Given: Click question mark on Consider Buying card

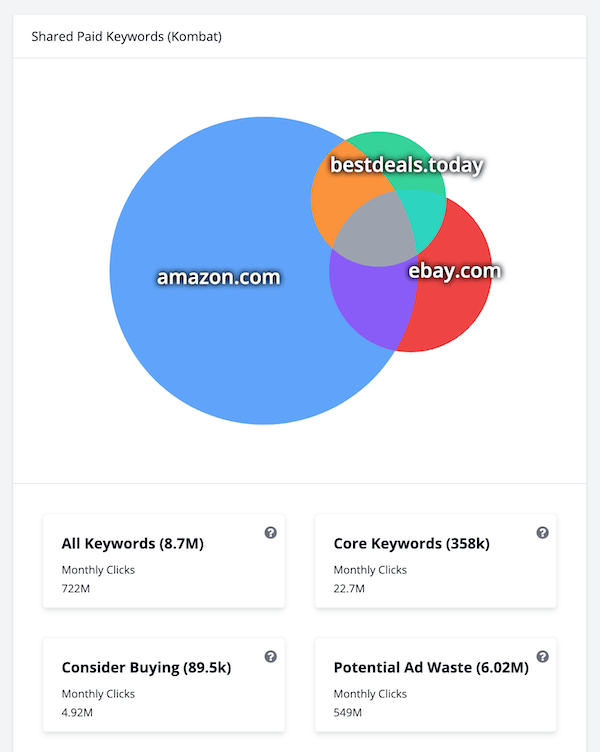Looking at the screenshot, I should pos(270,656).
